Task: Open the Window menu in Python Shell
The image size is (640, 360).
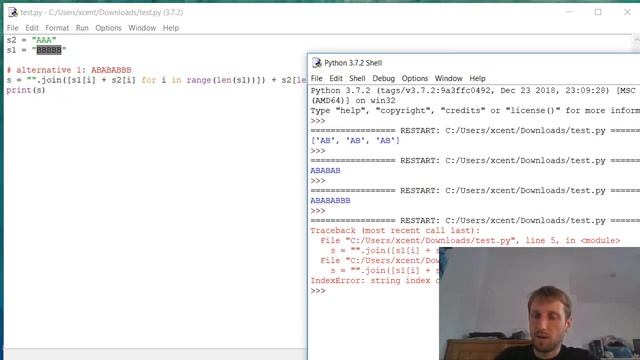Action: (x=449, y=78)
